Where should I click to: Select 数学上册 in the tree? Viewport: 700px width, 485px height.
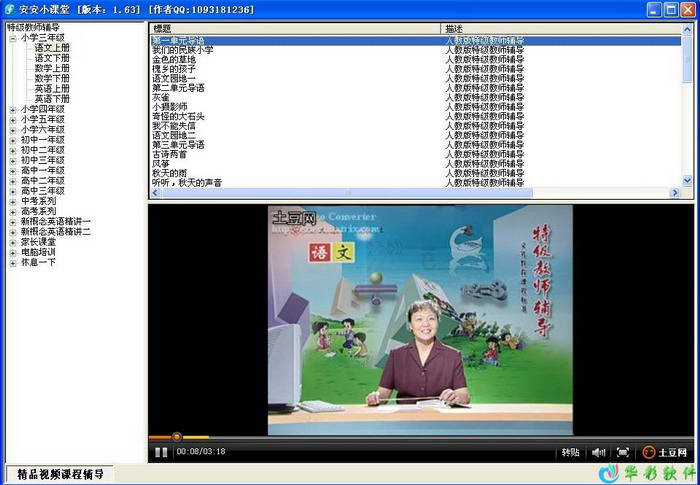point(52,68)
